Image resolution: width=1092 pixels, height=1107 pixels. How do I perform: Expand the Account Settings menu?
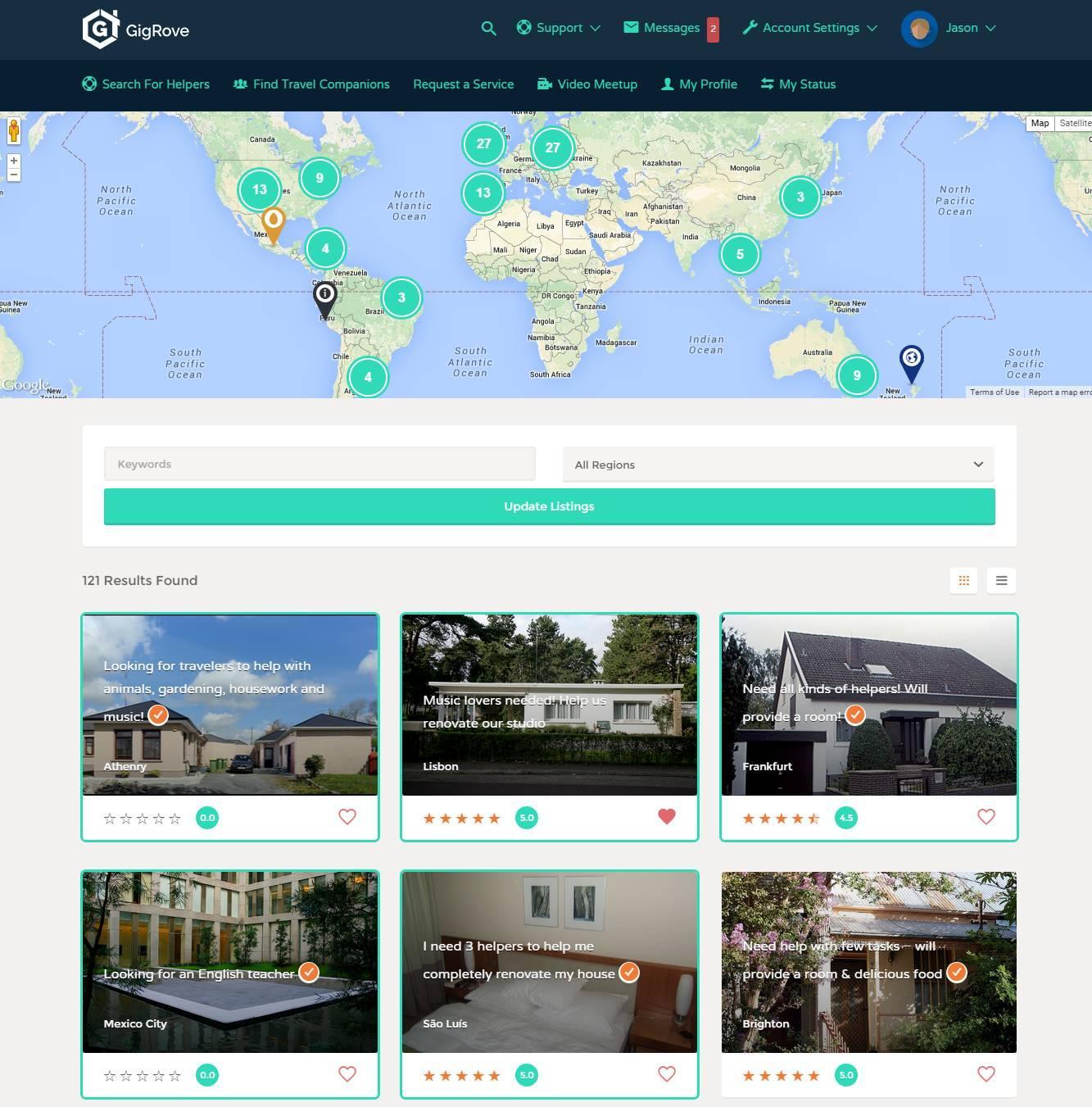coord(809,28)
